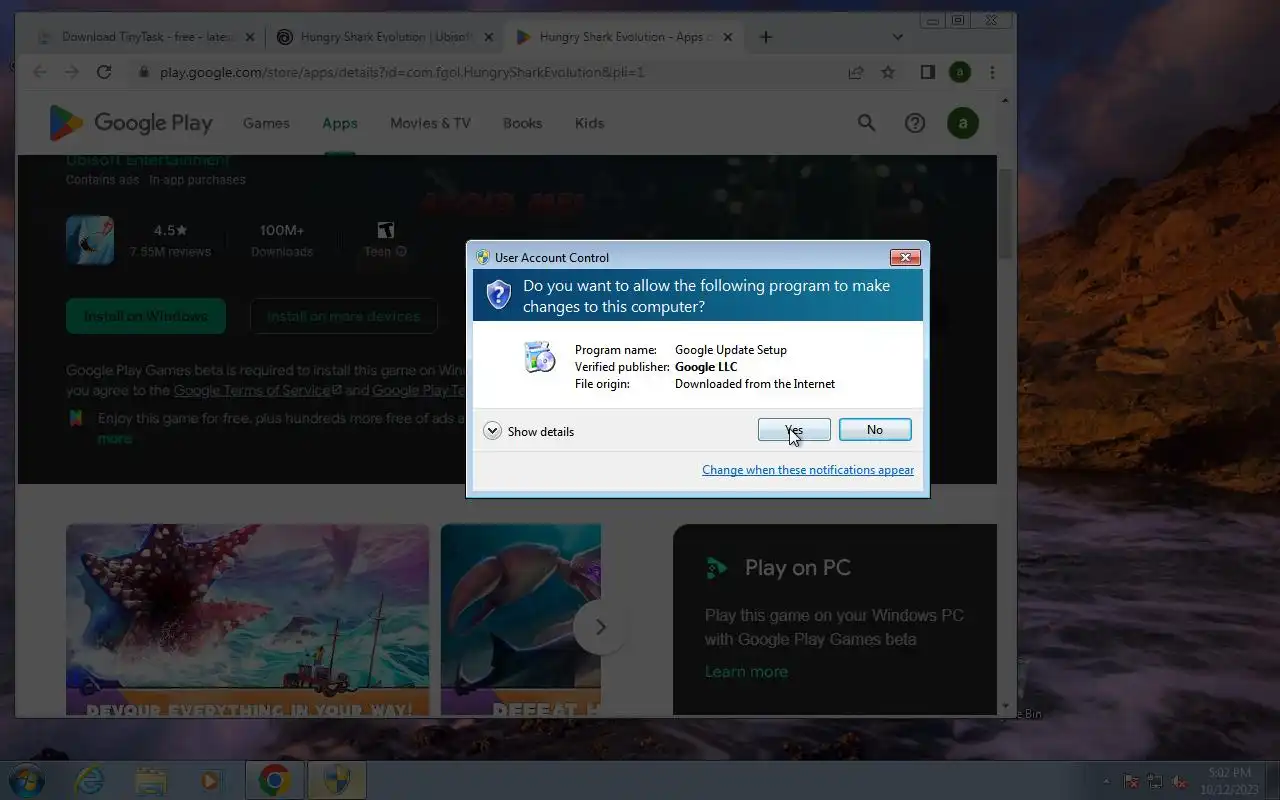The height and width of the screenshot is (800, 1280).
Task: Select the UAC shield taskbar button
Action: pos(337,780)
